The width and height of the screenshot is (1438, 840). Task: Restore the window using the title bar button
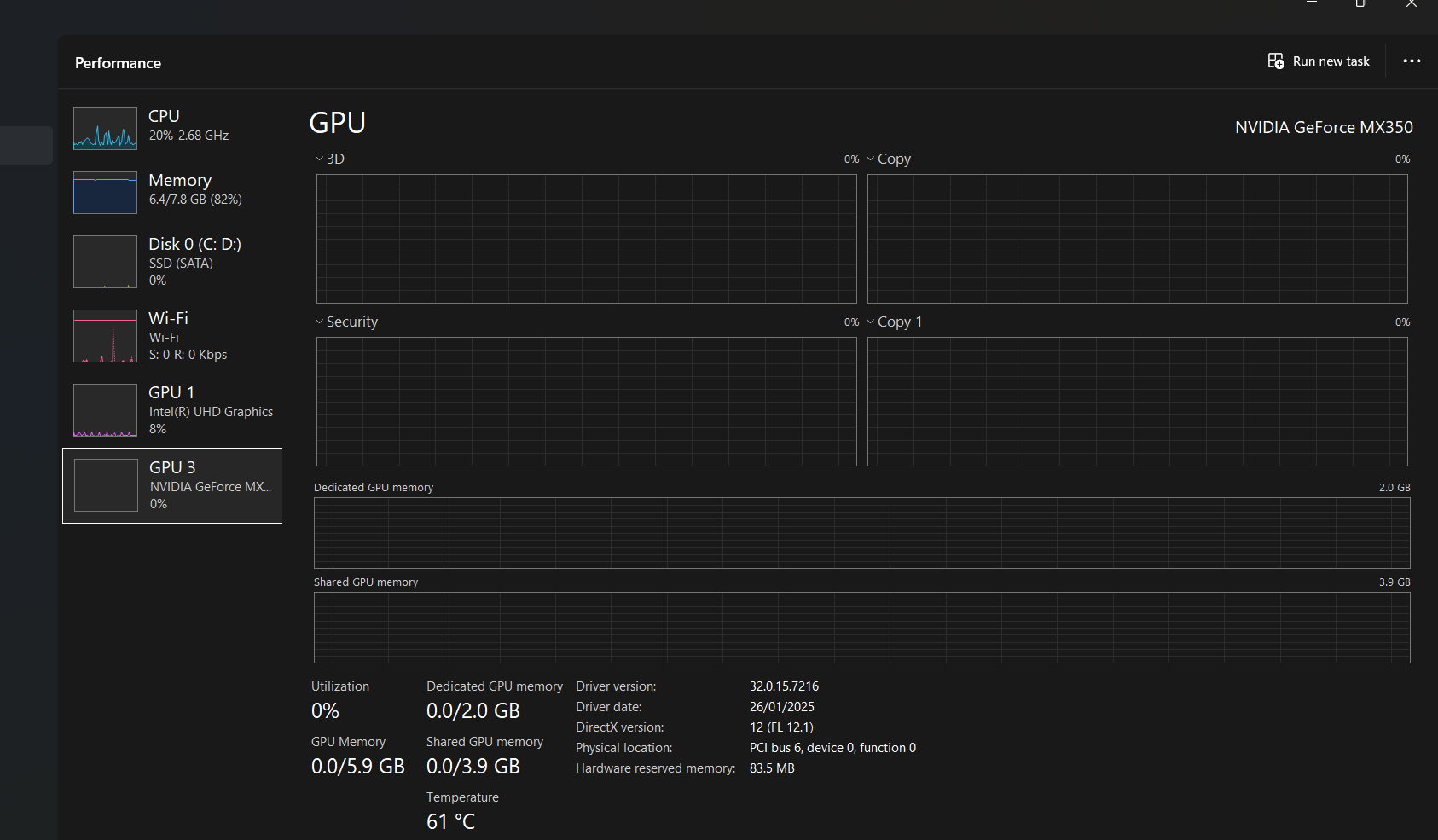click(1361, 4)
